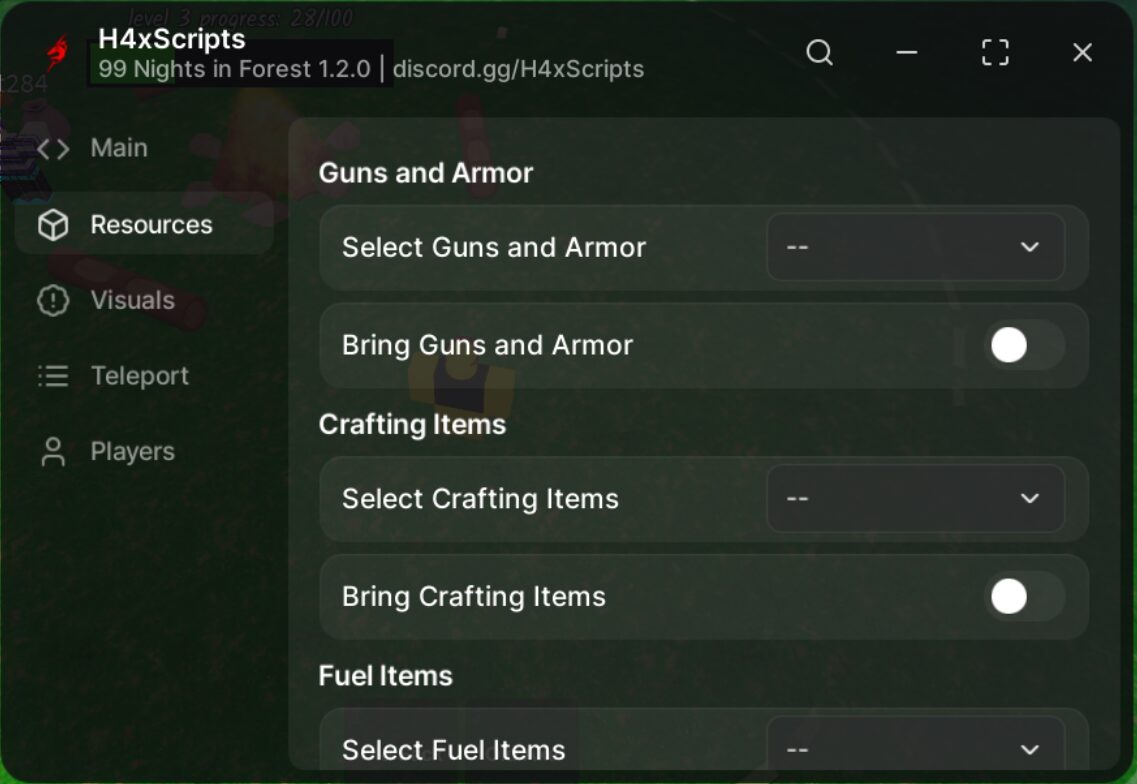This screenshot has height=784, width=1137.
Task: Click the red H4xScripts logo icon
Action: point(57,52)
